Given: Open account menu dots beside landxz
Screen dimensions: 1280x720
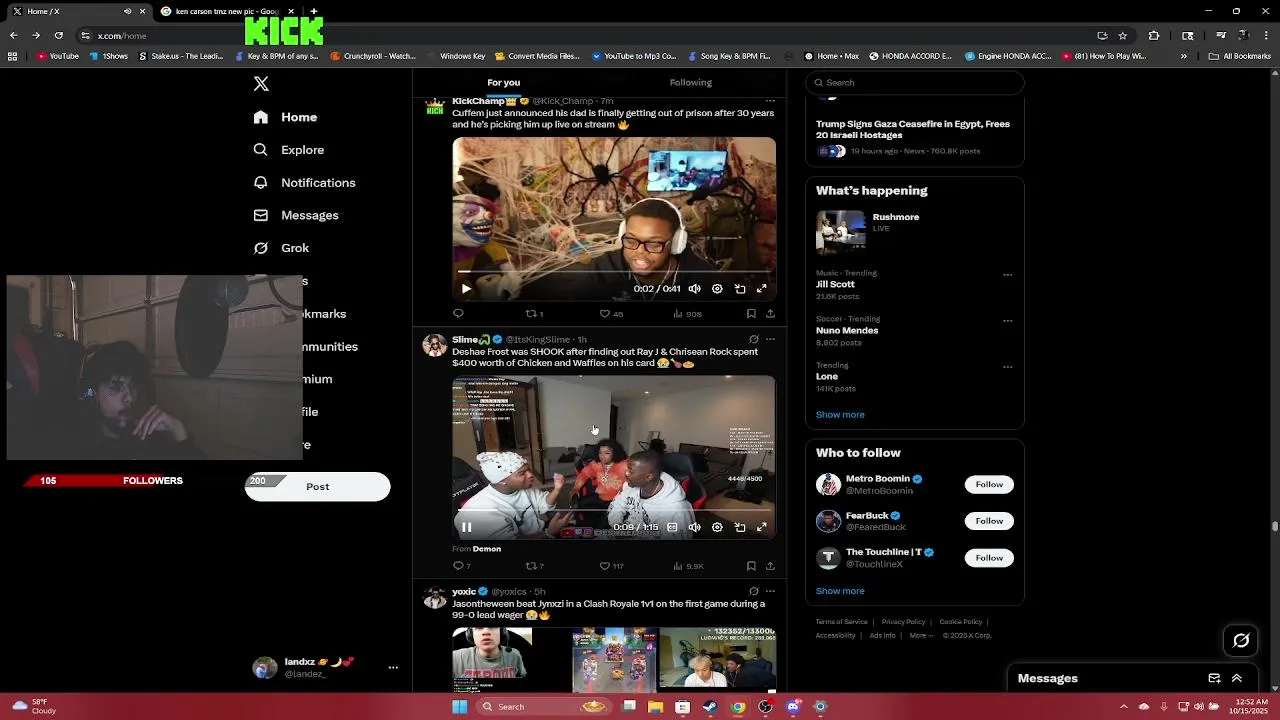Looking at the screenshot, I should tap(393, 667).
